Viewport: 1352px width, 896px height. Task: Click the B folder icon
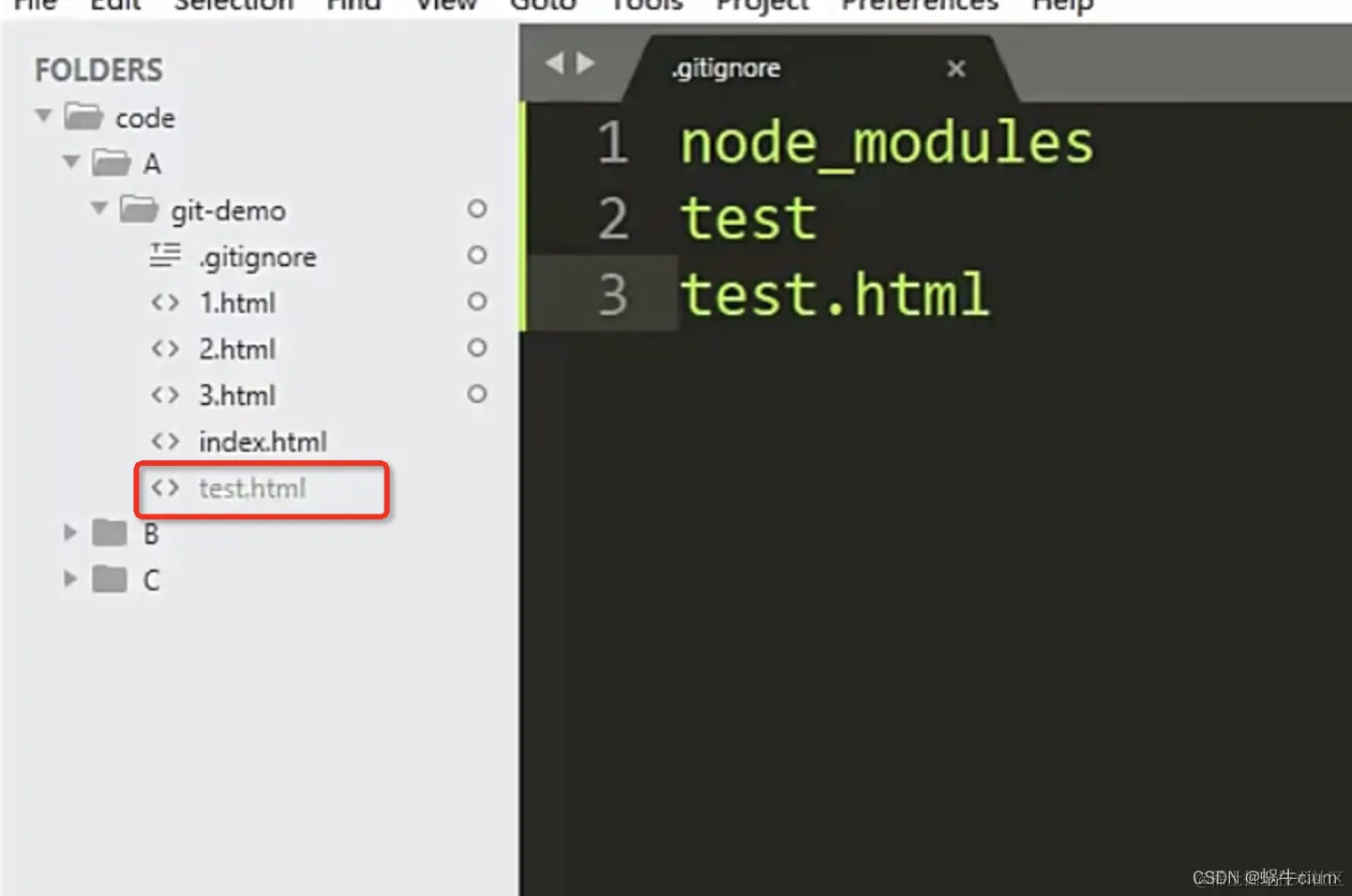(110, 533)
